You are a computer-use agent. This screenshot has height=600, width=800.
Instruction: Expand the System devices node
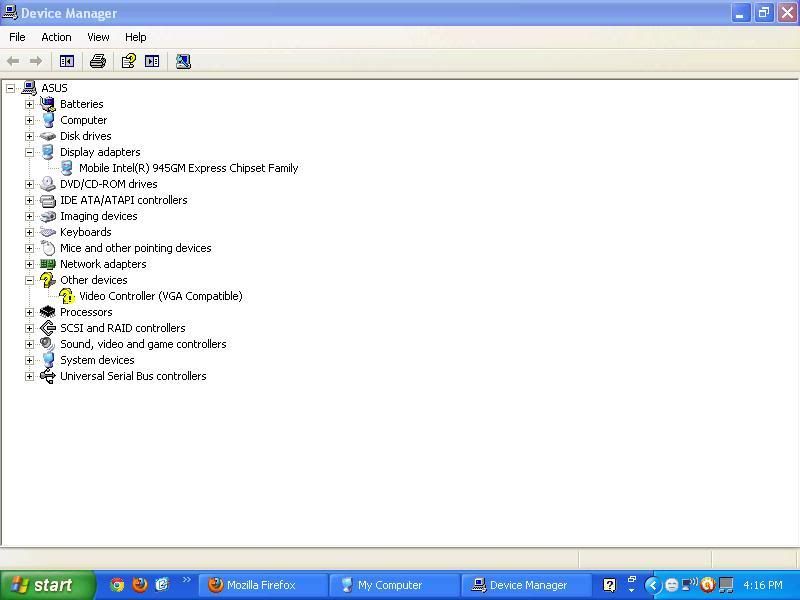(30, 360)
